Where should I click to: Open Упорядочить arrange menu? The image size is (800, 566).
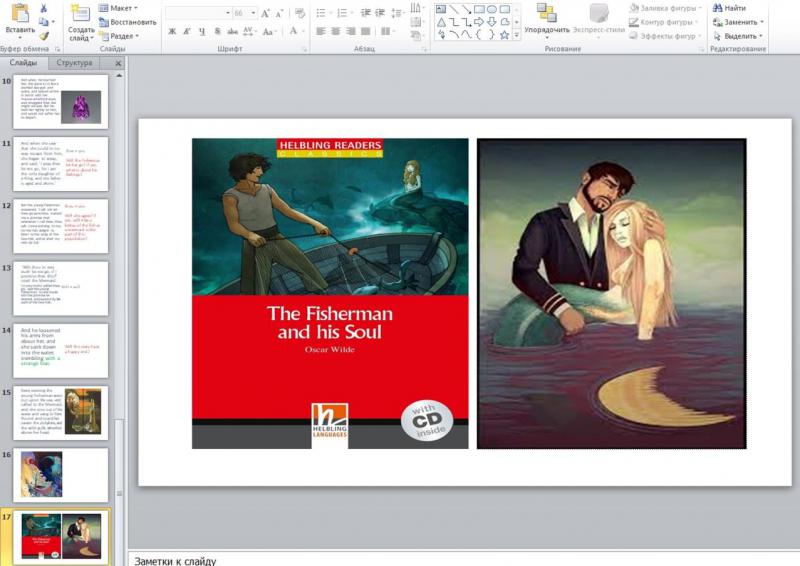546,21
